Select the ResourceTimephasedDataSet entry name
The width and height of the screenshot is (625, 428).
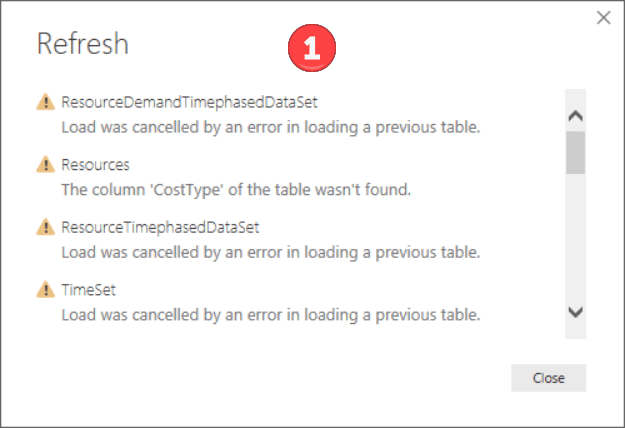160,228
